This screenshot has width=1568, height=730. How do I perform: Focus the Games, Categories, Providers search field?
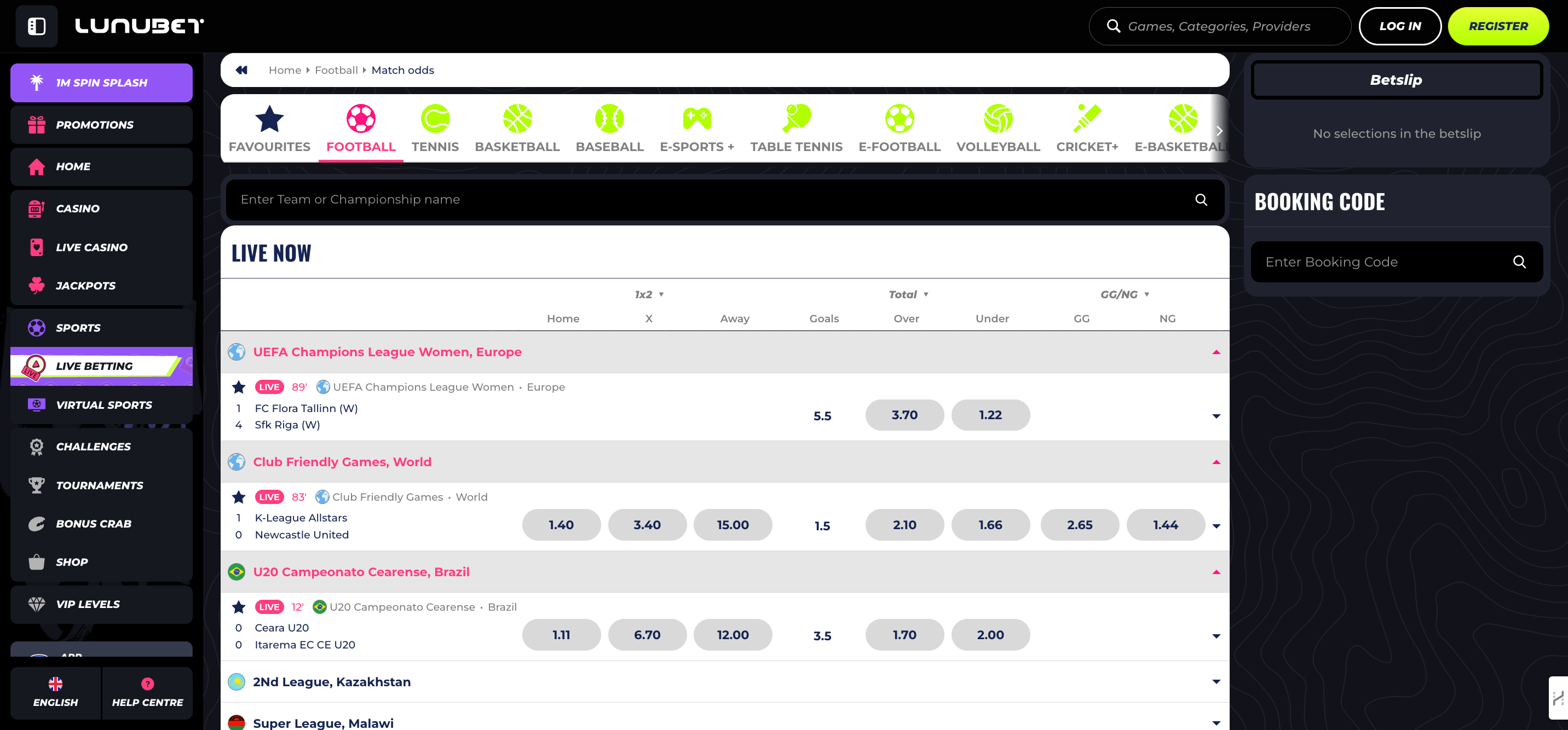1219,26
